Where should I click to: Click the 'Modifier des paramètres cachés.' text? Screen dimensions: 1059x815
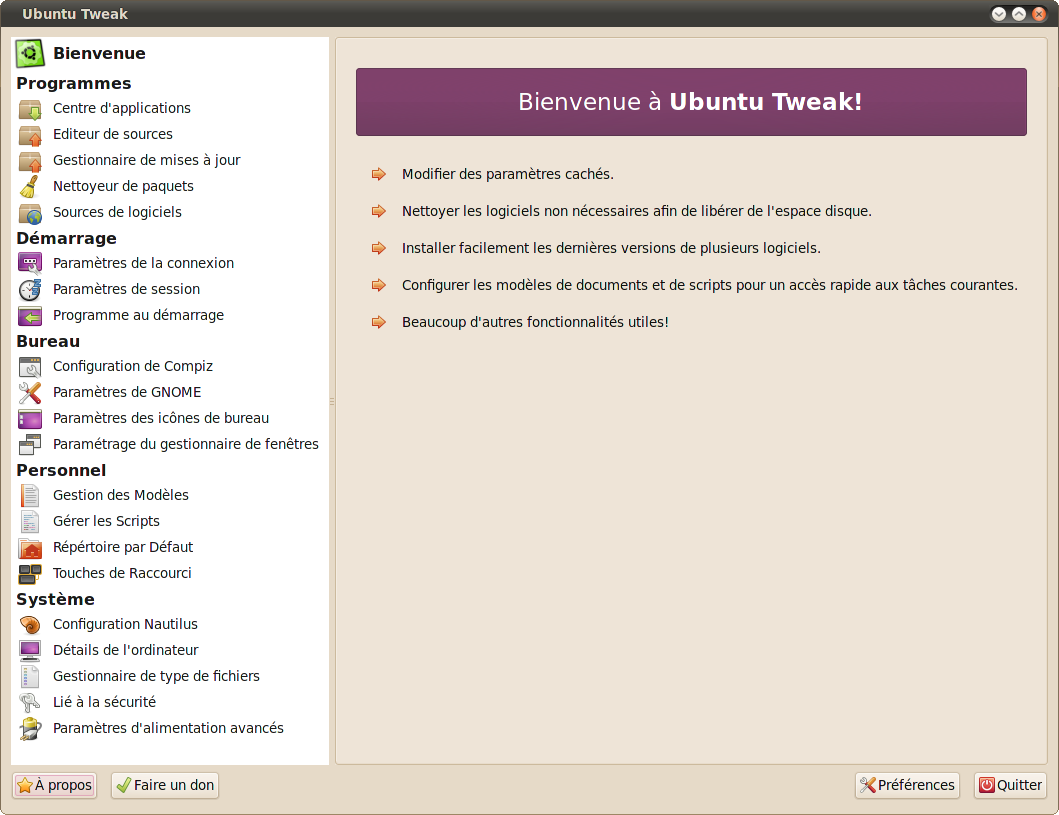click(508, 174)
